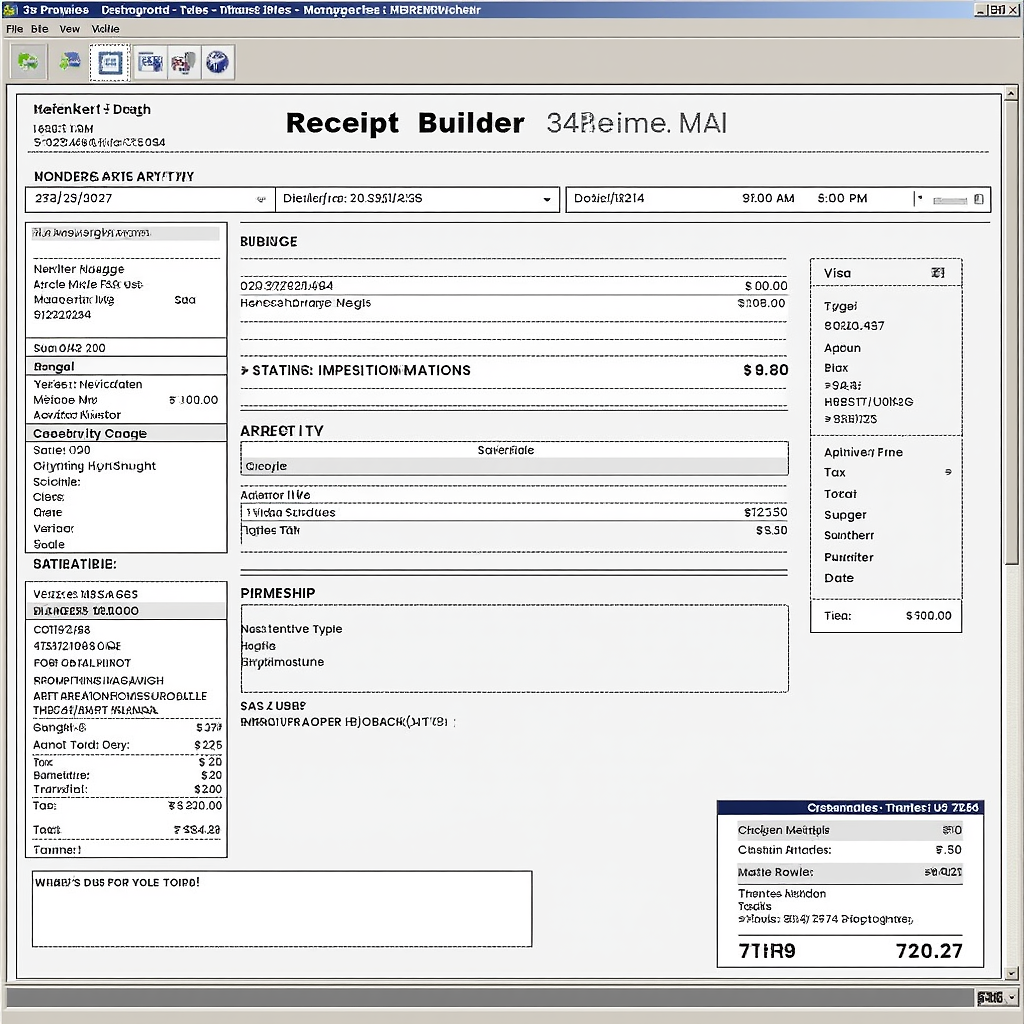Click the small page icon after 5:00 PM
The width and height of the screenshot is (1024, 1024).
coord(979,199)
